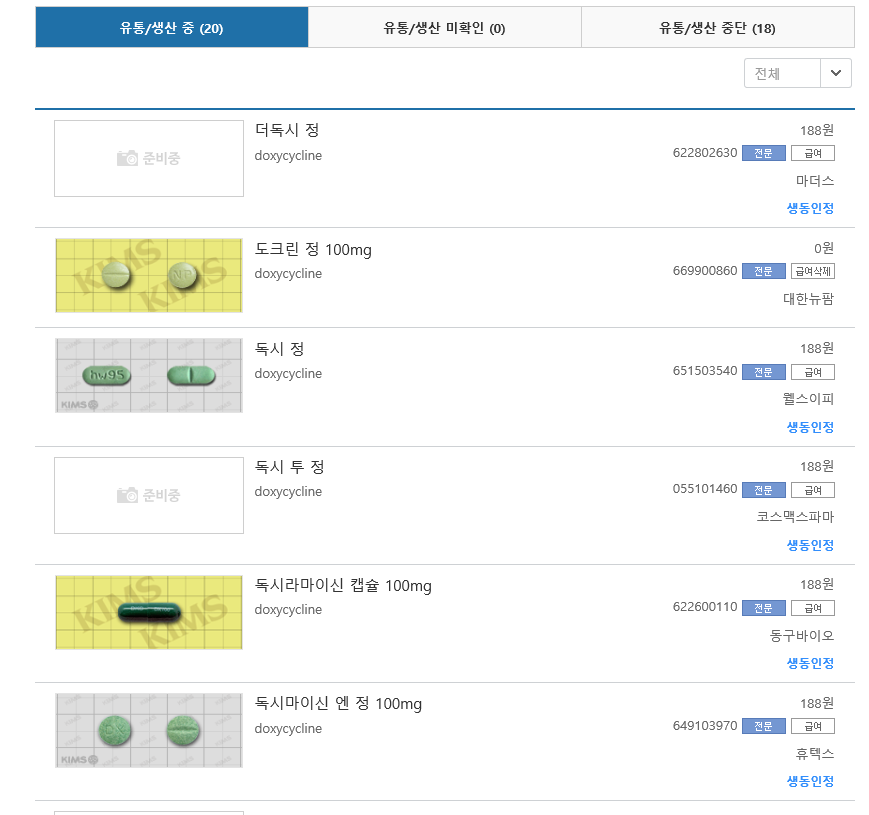Click 전문 badge in 독시 정 row
The width and height of the screenshot is (869, 815).
pos(764,372)
